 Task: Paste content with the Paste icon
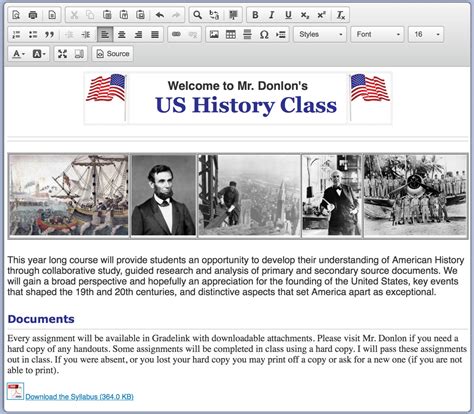pyautogui.click(x=107, y=15)
